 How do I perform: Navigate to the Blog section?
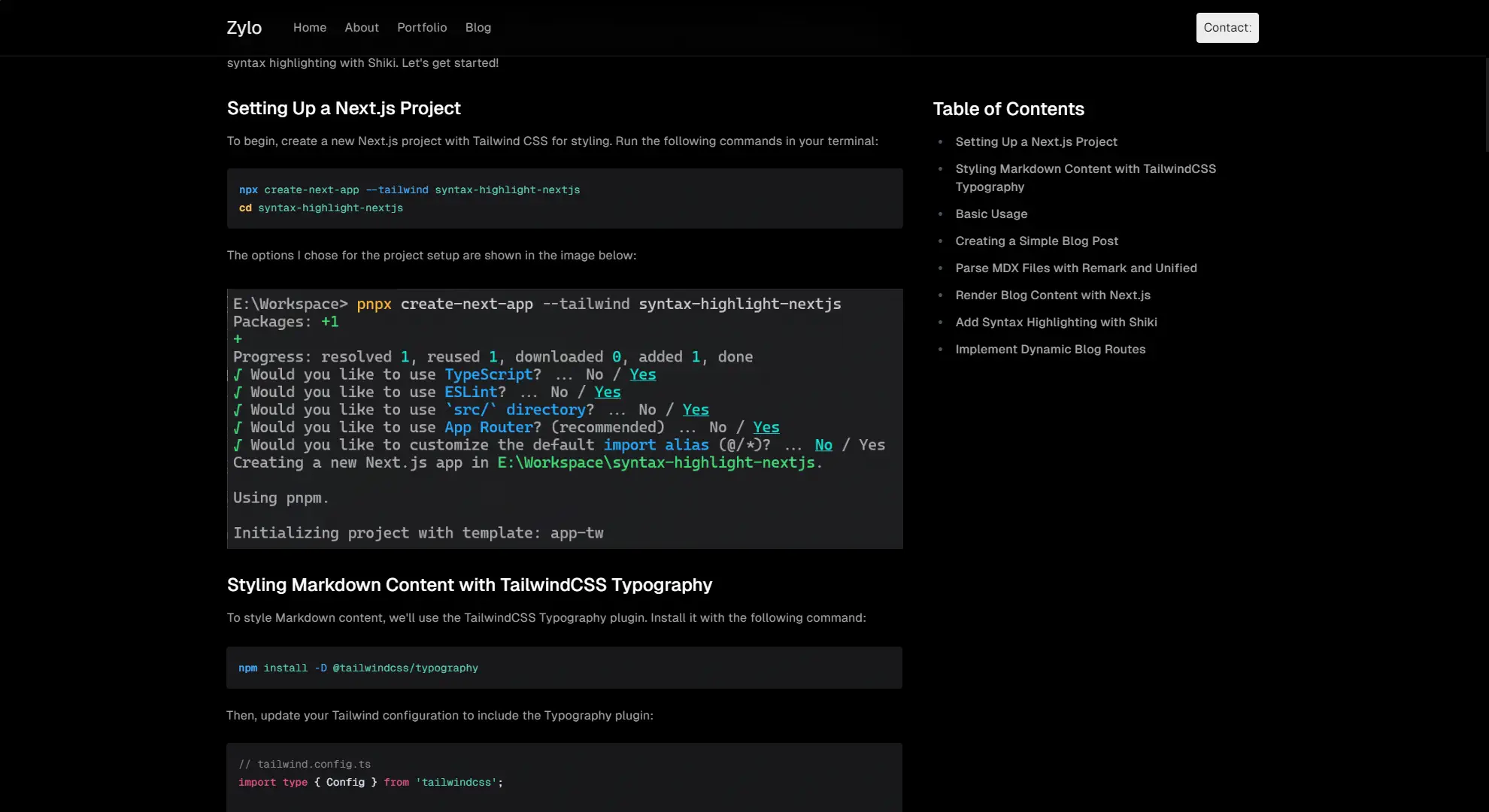(478, 28)
